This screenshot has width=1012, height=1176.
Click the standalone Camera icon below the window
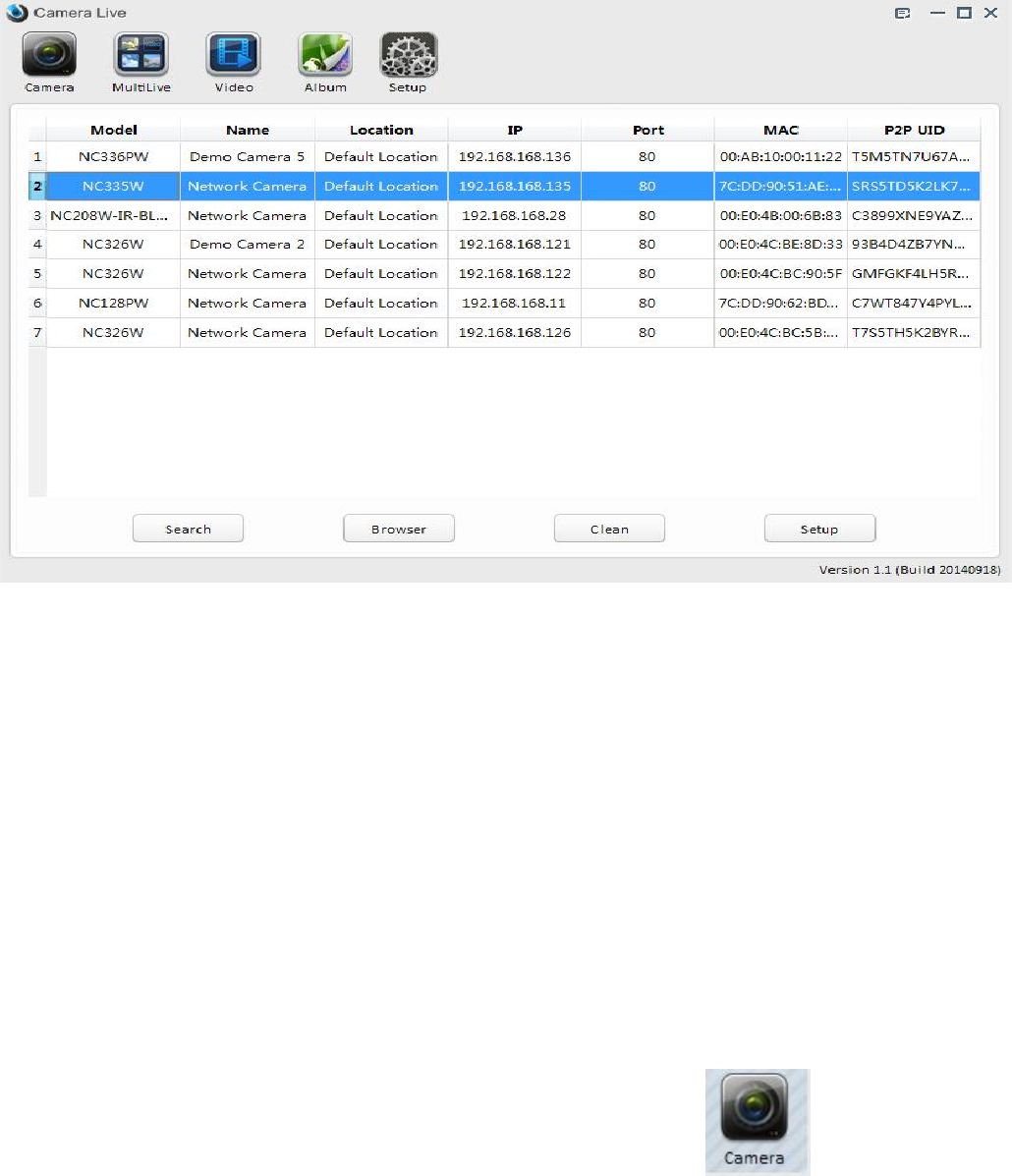(x=757, y=1121)
